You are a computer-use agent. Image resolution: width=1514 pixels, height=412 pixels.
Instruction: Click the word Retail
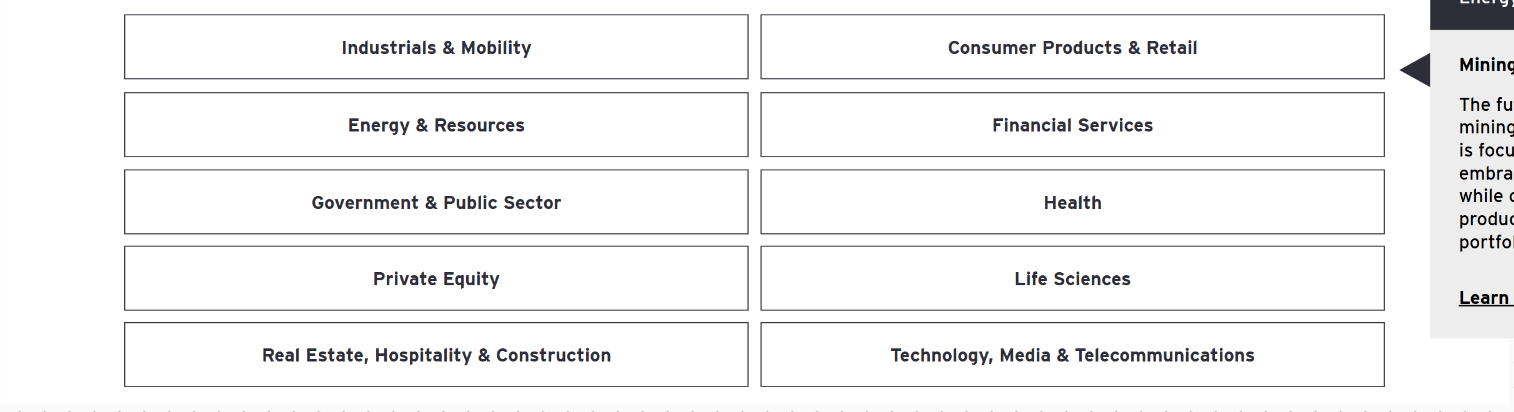(1172, 47)
